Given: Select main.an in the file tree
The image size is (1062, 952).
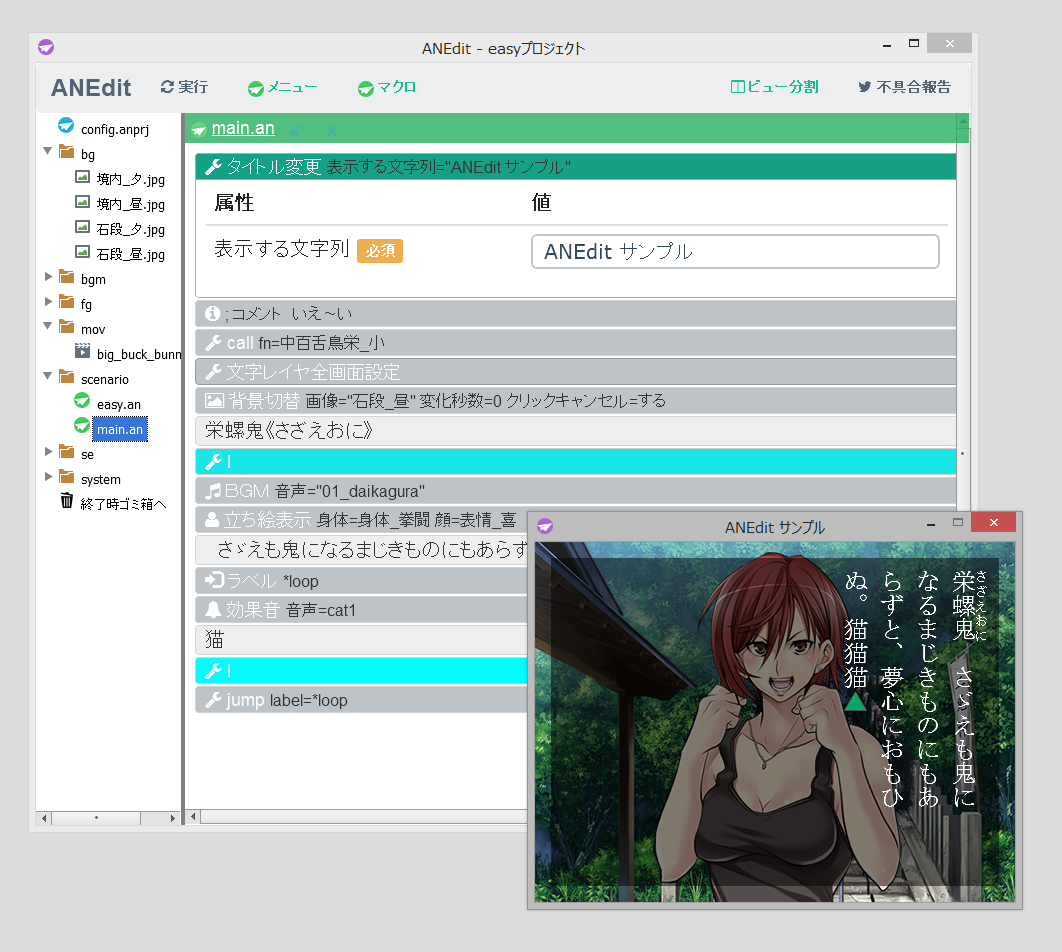Looking at the screenshot, I should [x=120, y=429].
